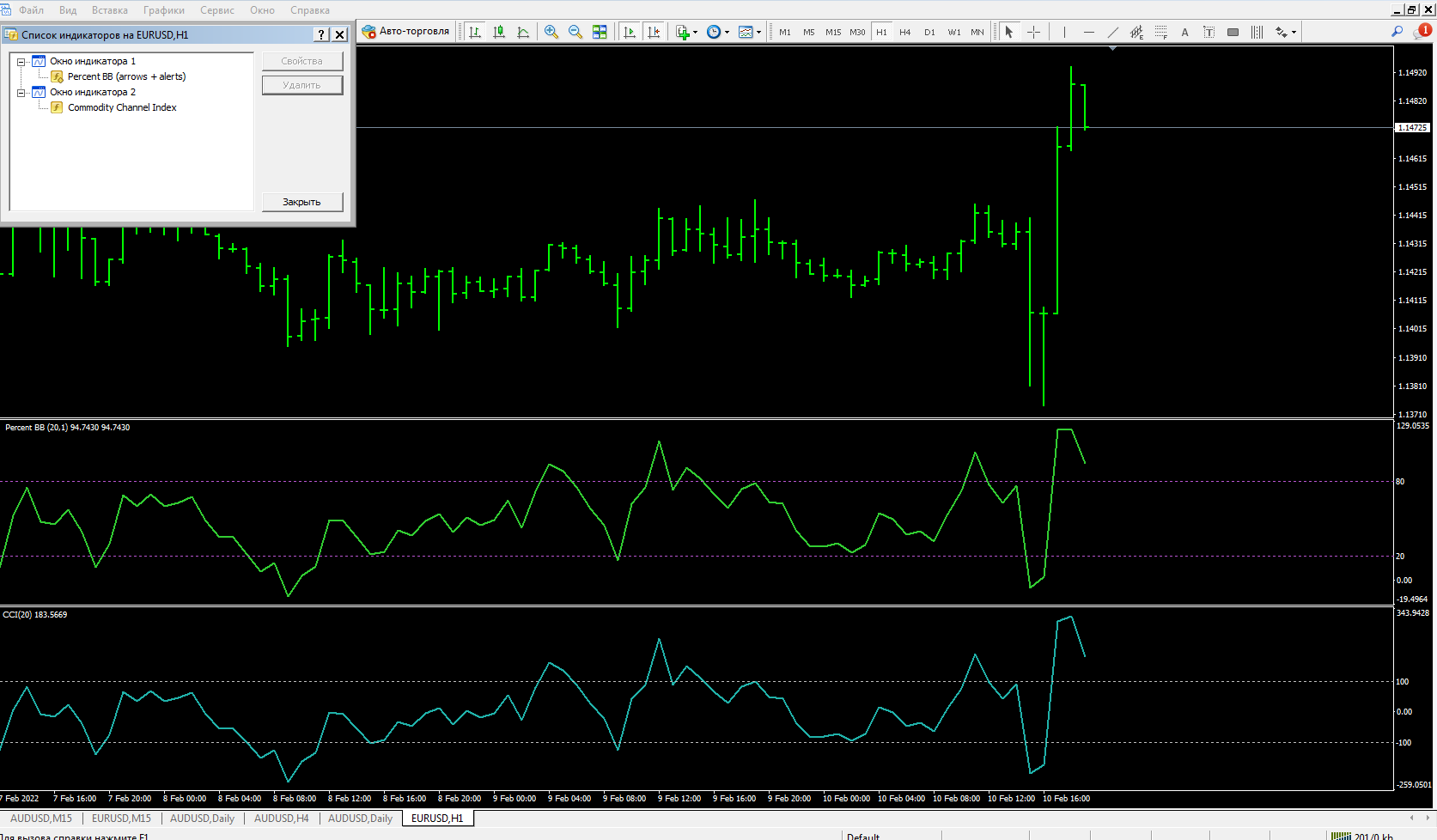Click the Свойства button
The height and width of the screenshot is (840, 1437).
pyautogui.click(x=302, y=61)
